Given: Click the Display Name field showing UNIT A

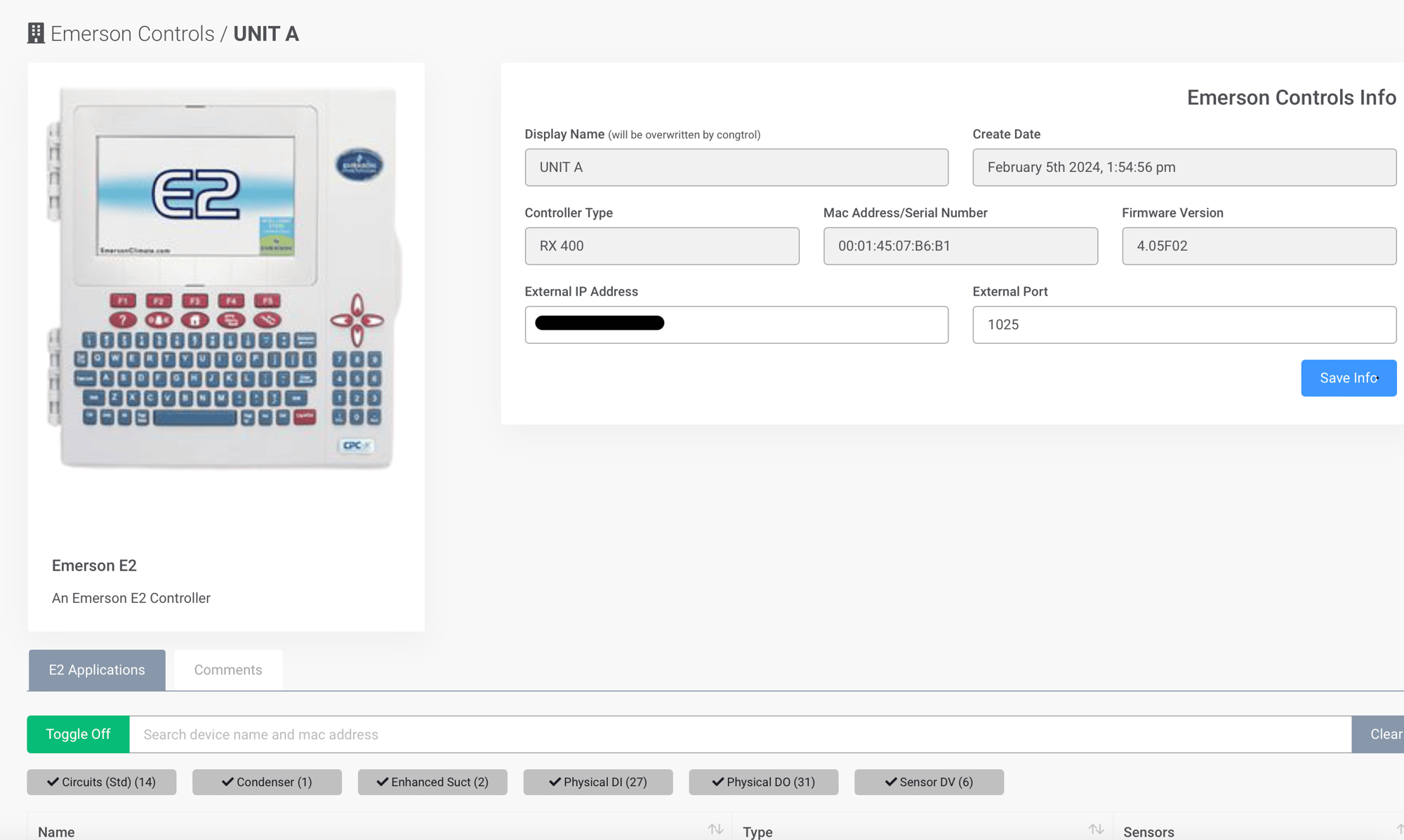Looking at the screenshot, I should point(736,167).
